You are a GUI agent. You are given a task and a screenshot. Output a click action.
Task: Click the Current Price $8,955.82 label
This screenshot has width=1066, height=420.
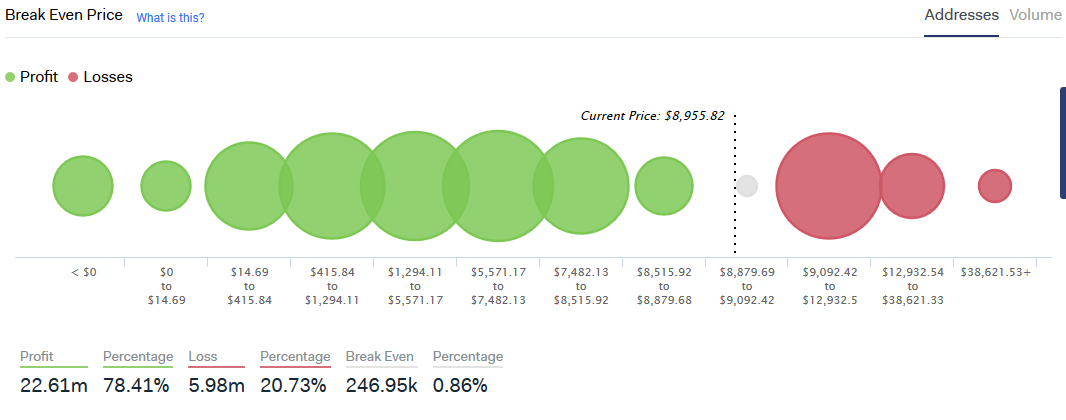[x=652, y=116]
